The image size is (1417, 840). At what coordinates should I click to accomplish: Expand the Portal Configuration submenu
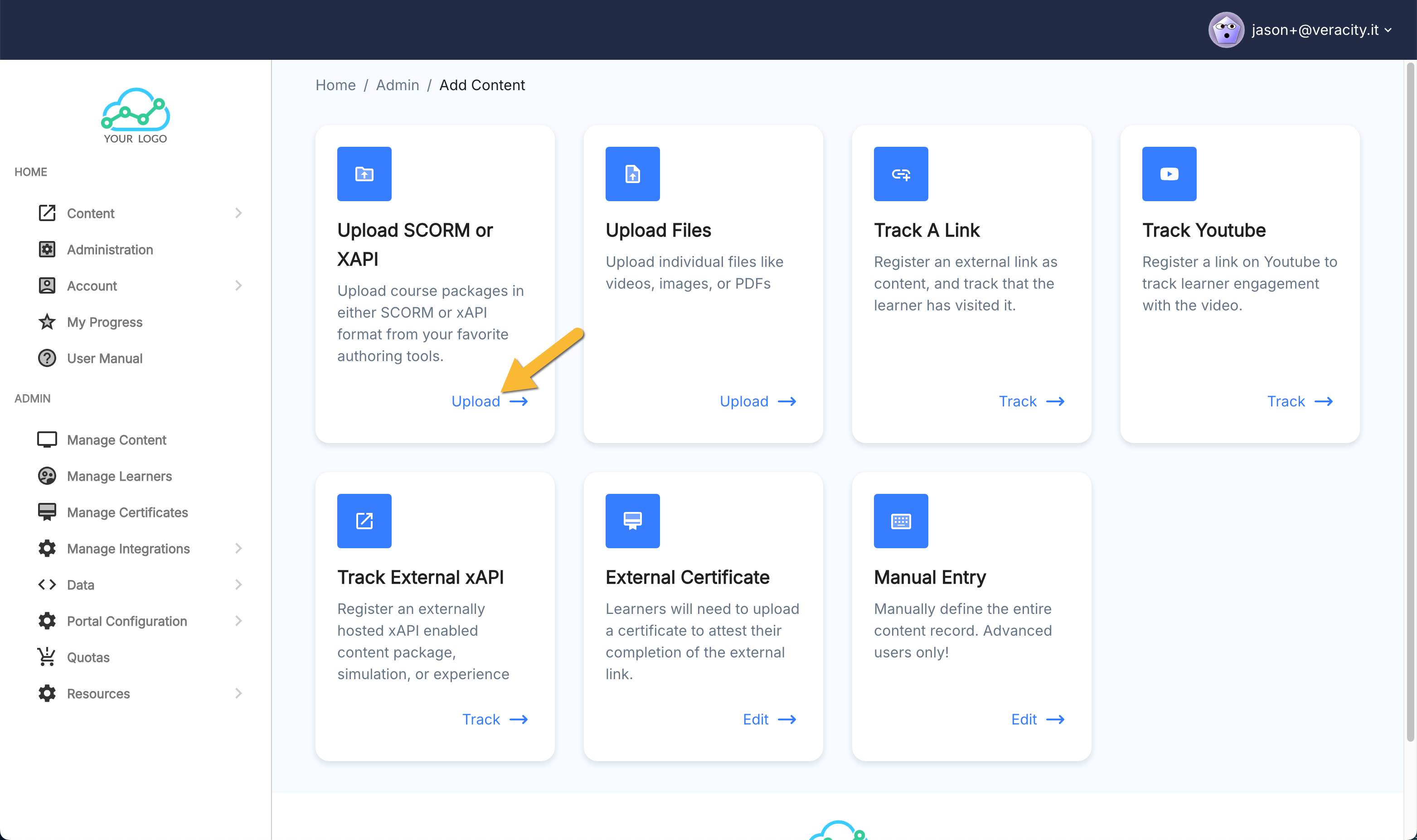click(238, 621)
